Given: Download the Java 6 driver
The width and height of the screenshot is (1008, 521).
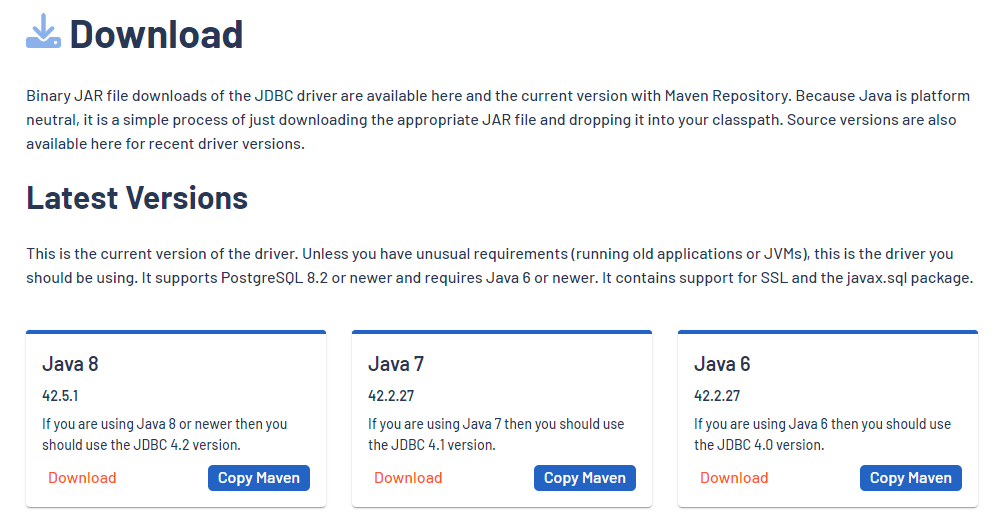Looking at the screenshot, I should coord(734,478).
